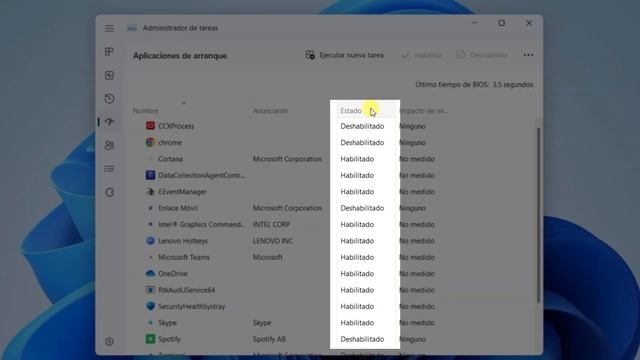The image size is (640, 360).
Task: Open the Services page in the sidebar
Action: click(109, 192)
